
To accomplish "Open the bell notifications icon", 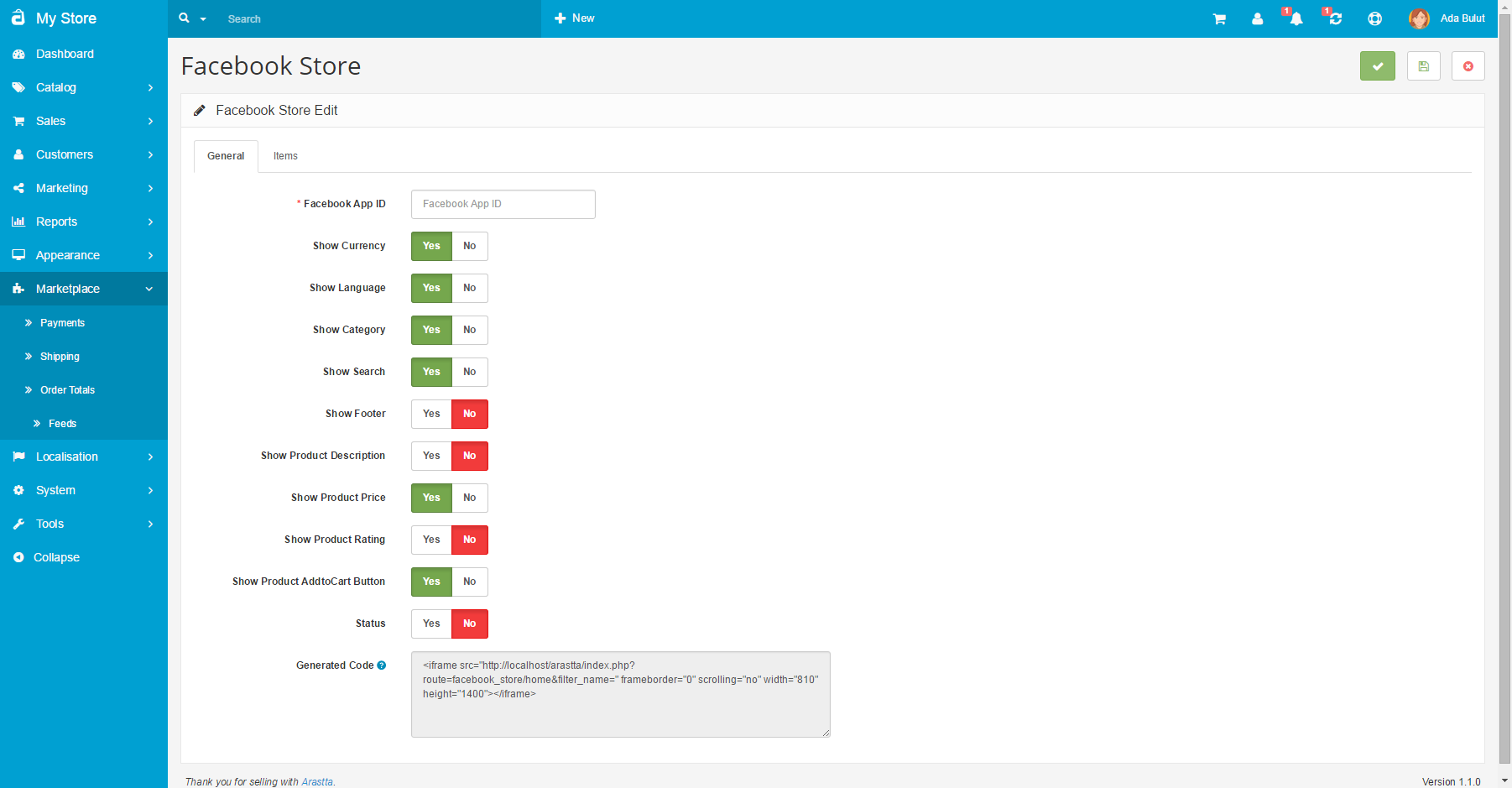I will click(1296, 18).
